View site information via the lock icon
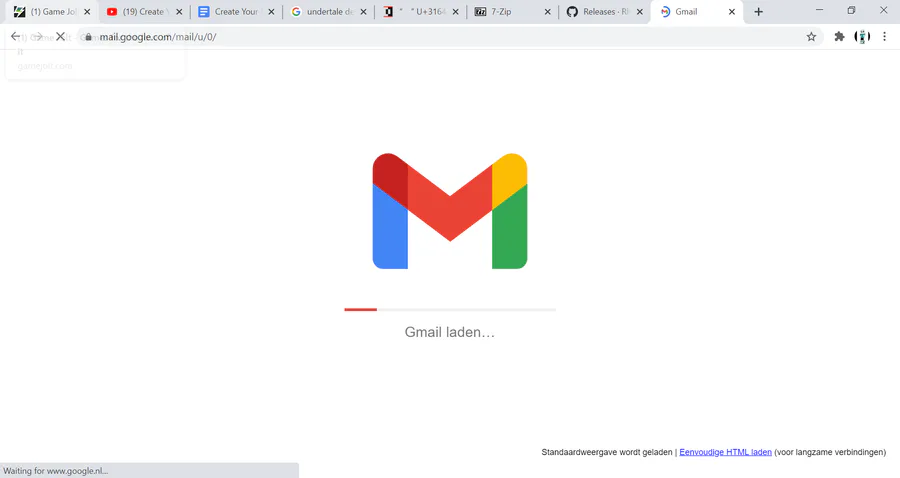 pyautogui.click(x=88, y=37)
